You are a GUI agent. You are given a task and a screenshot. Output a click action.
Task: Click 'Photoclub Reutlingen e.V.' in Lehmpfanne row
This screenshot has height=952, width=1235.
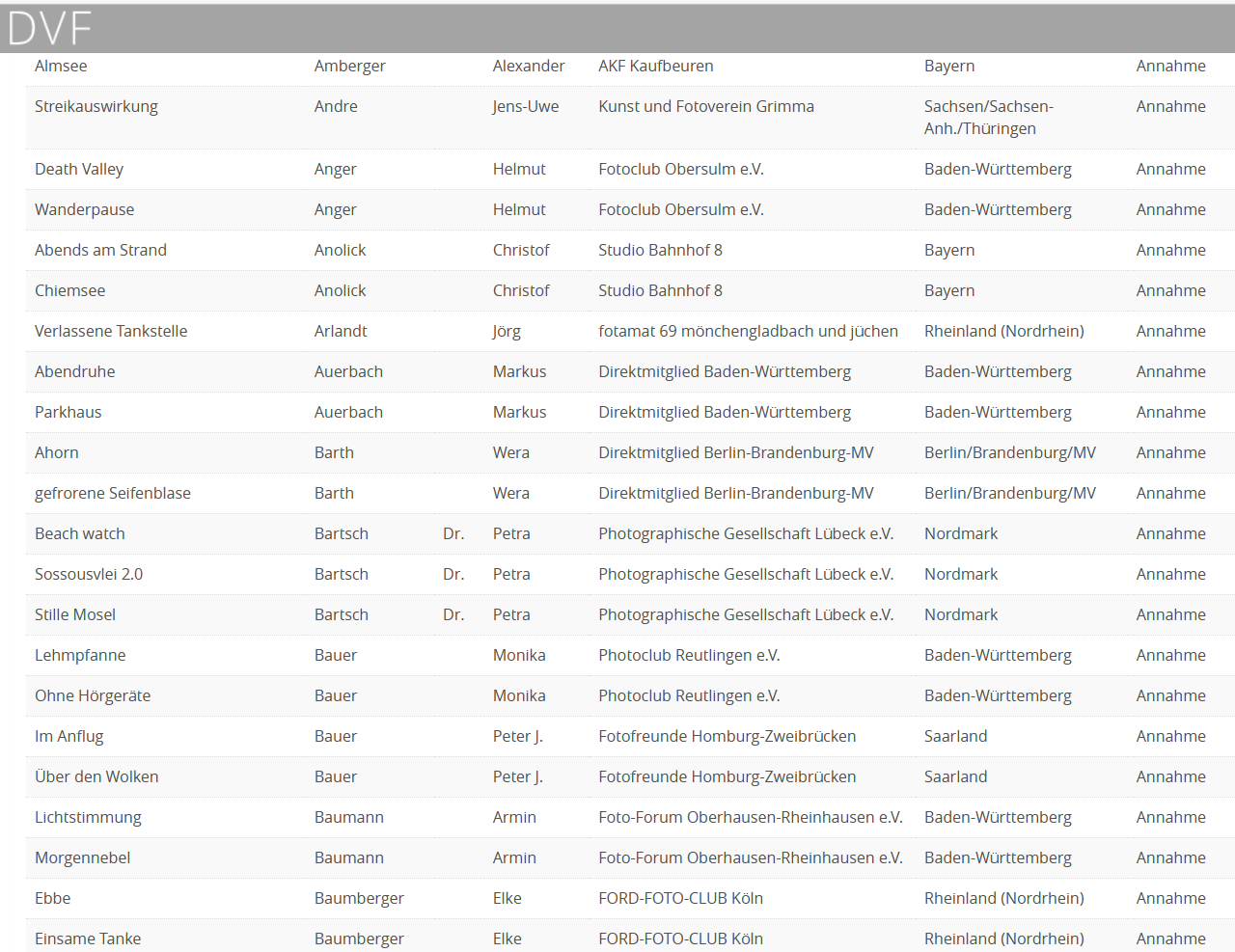coord(689,655)
